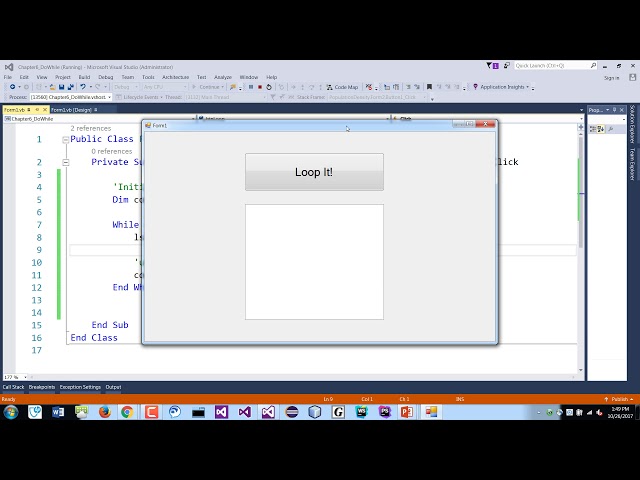Click the Sign in link
The height and width of the screenshot is (480, 640).
pyautogui.click(x=611, y=78)
